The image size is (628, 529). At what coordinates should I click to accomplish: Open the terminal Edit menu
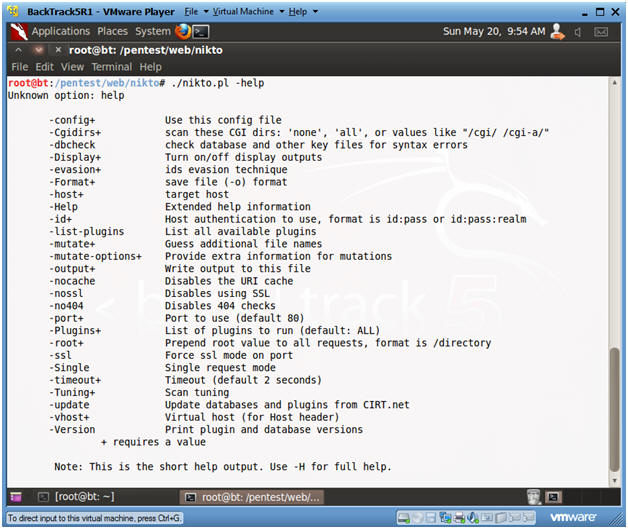coord(44,67)
